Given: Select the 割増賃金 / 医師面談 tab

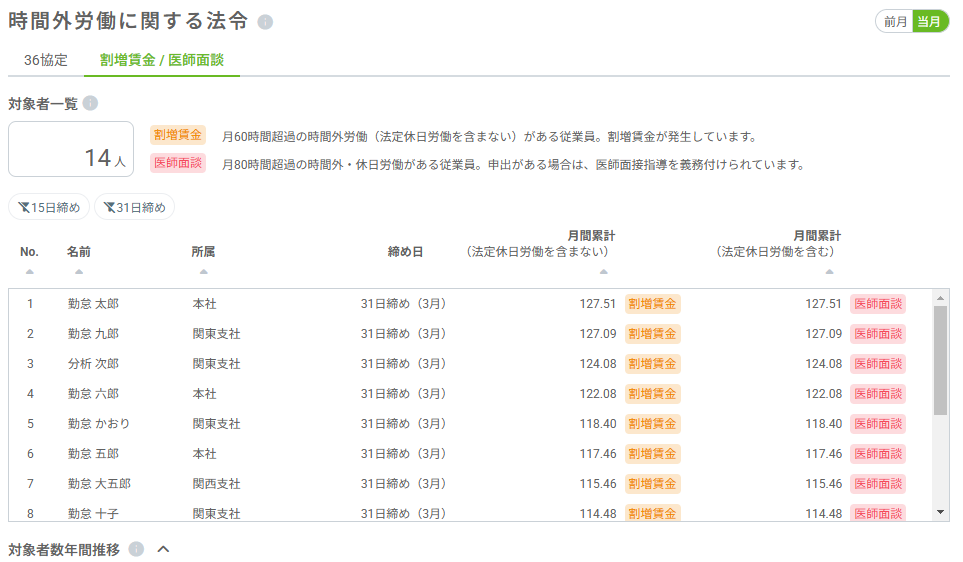Looking at the screenshot, I should pyautogui.click(x=161, y=60).
